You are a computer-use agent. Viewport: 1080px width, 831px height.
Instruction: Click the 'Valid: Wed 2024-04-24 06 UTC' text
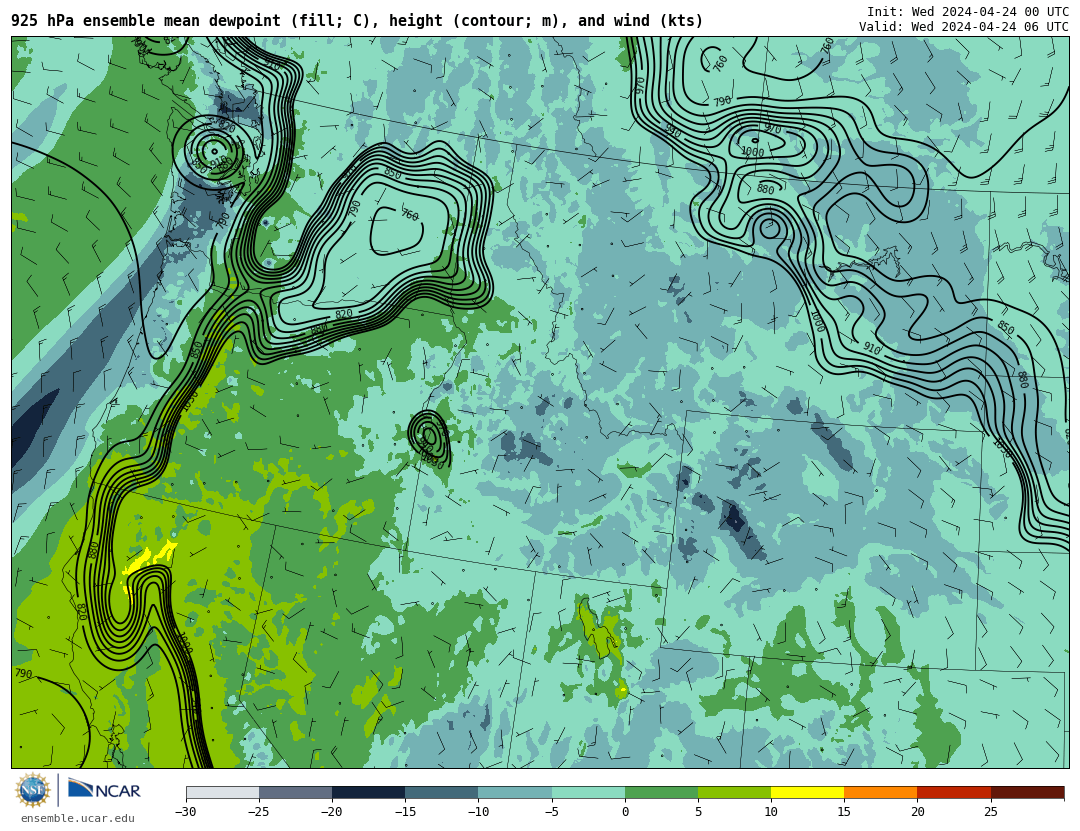click(x=964, y=27)
